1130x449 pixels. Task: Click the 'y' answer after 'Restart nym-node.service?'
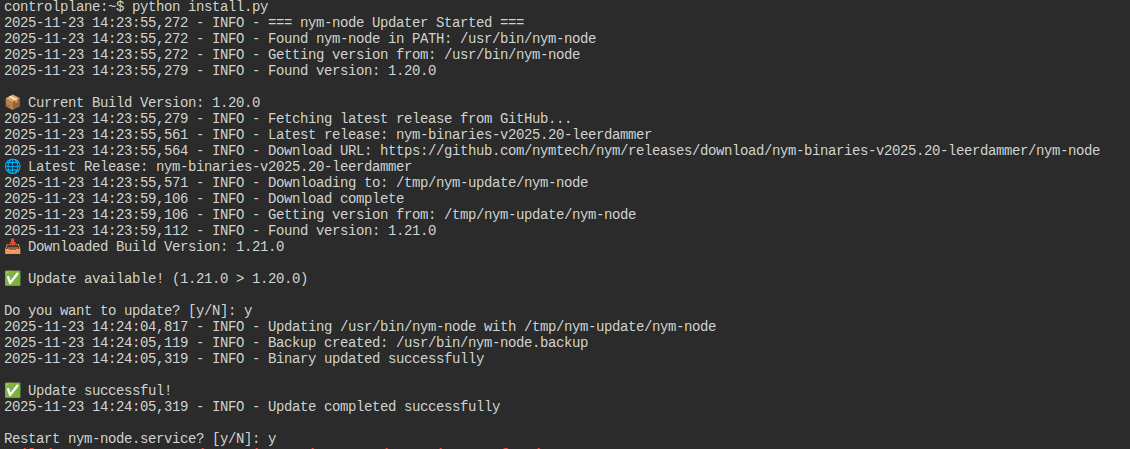[x=272, y=438]
